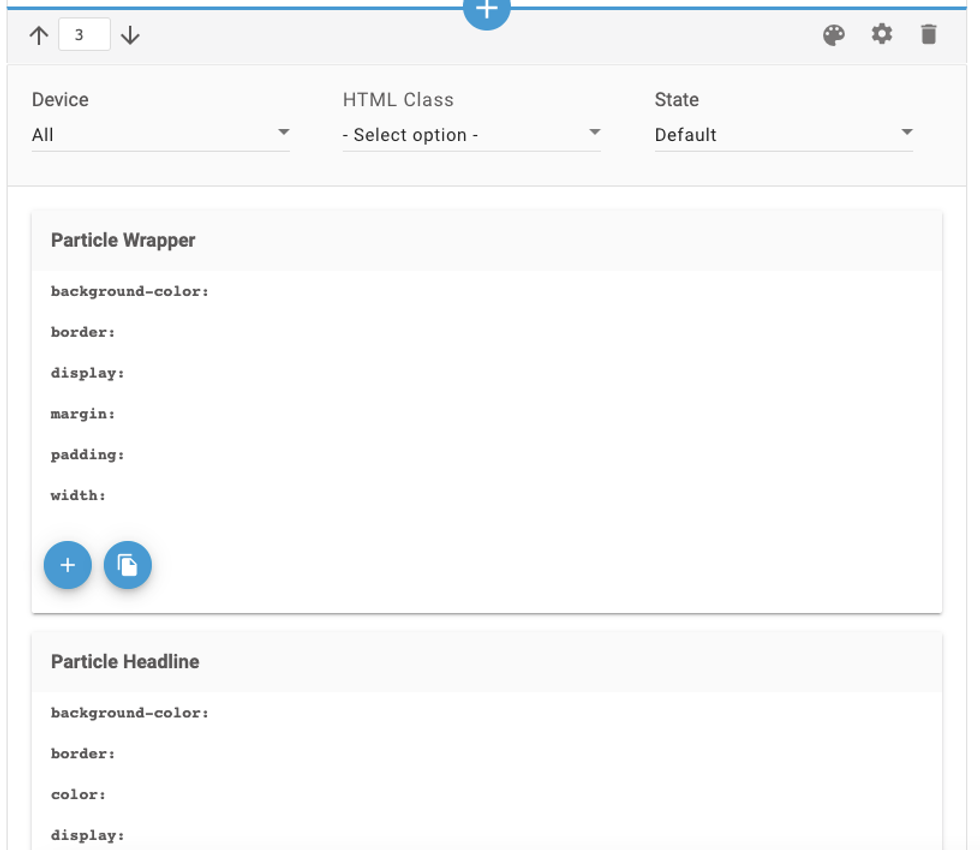Viewport: 980px width, 850px height.
Task: Move section down with the down arrow
Action: [x=130, y=36]
